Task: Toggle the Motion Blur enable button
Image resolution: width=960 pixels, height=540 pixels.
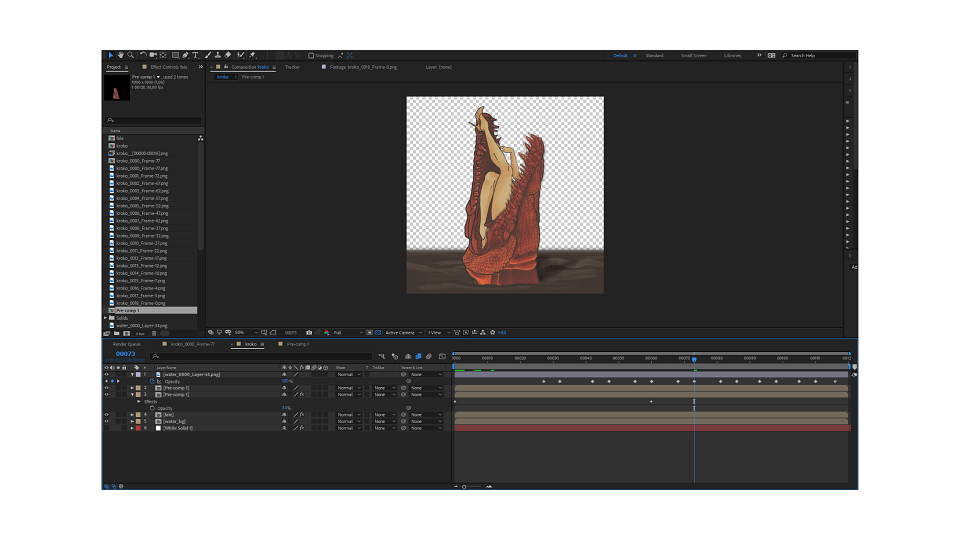Action: coord(429,356)
